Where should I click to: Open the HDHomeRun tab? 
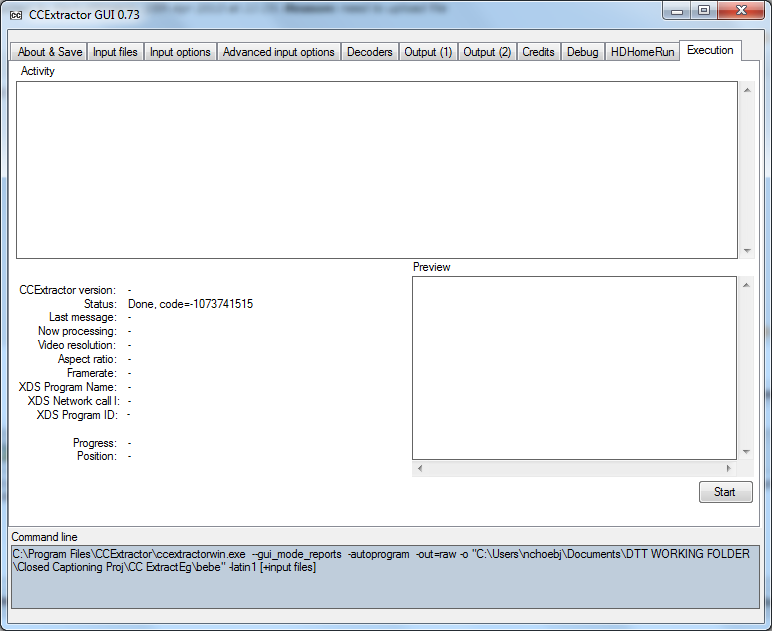pos(643,52)
